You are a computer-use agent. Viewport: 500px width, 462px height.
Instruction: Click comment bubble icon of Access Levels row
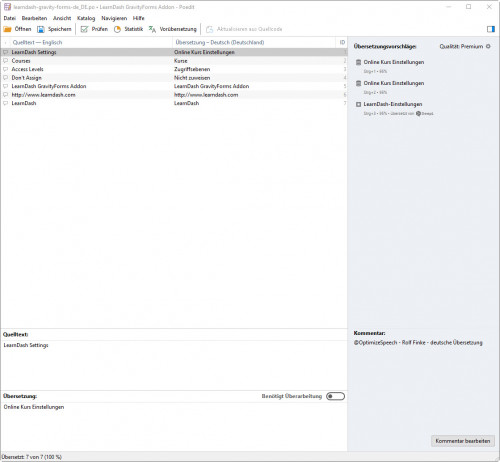[5, 69]
